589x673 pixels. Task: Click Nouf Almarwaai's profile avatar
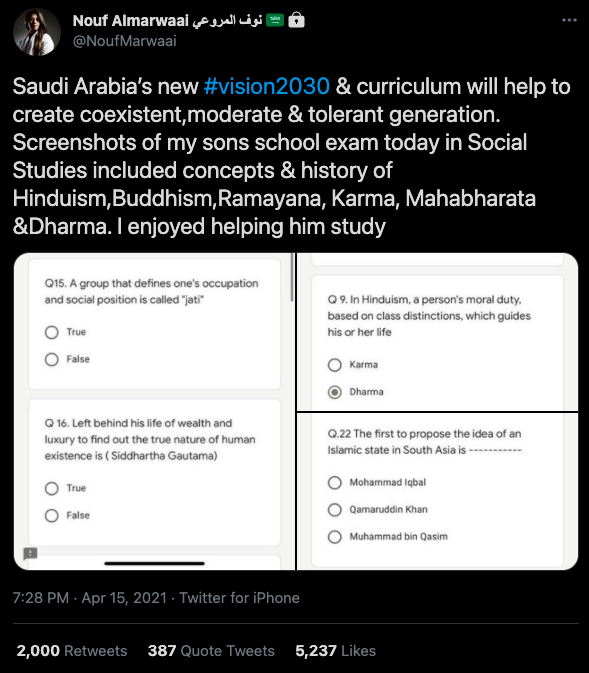[36, 32]
